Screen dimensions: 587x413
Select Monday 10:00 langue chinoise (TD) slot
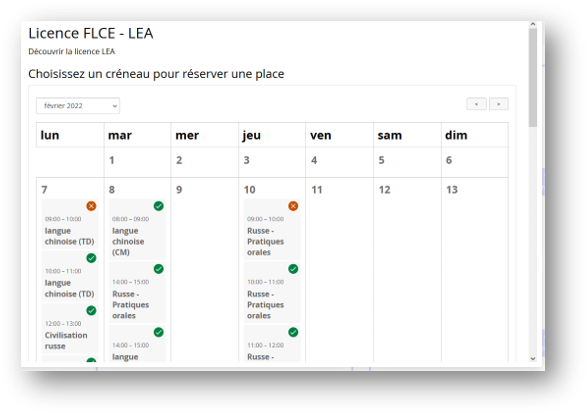[70, 276]
